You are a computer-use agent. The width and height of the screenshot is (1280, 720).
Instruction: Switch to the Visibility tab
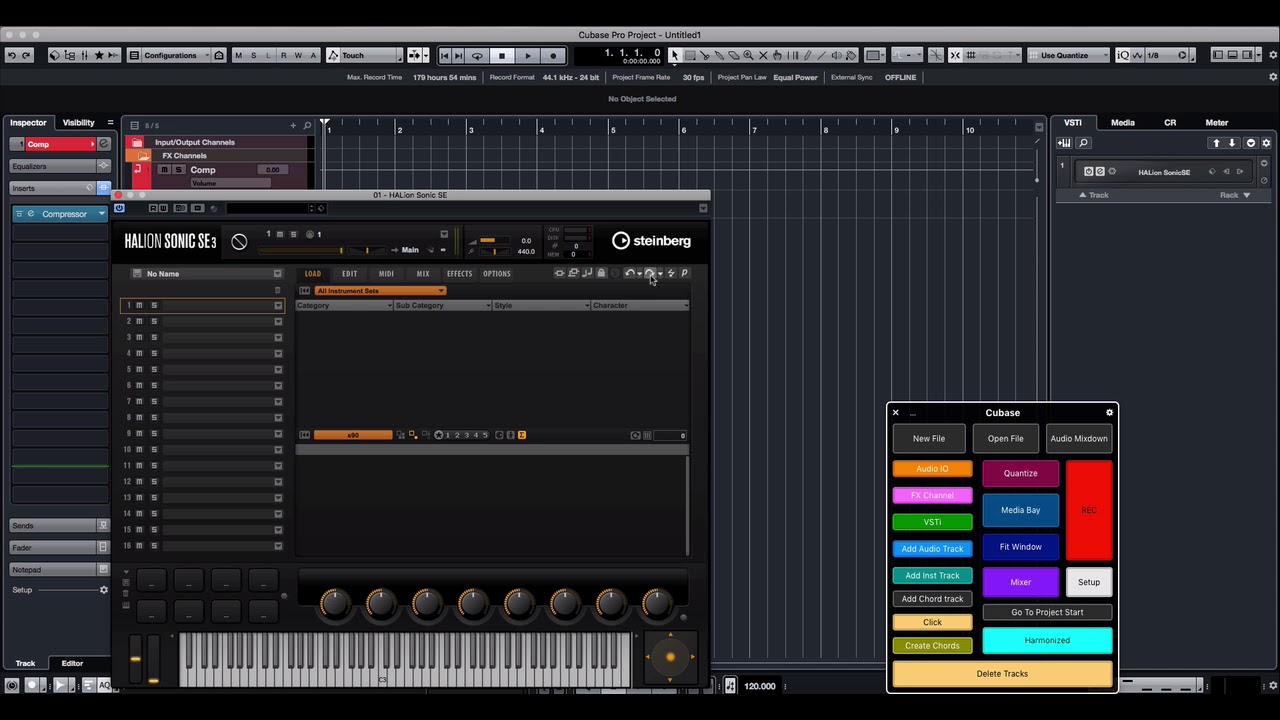[78, 122]
